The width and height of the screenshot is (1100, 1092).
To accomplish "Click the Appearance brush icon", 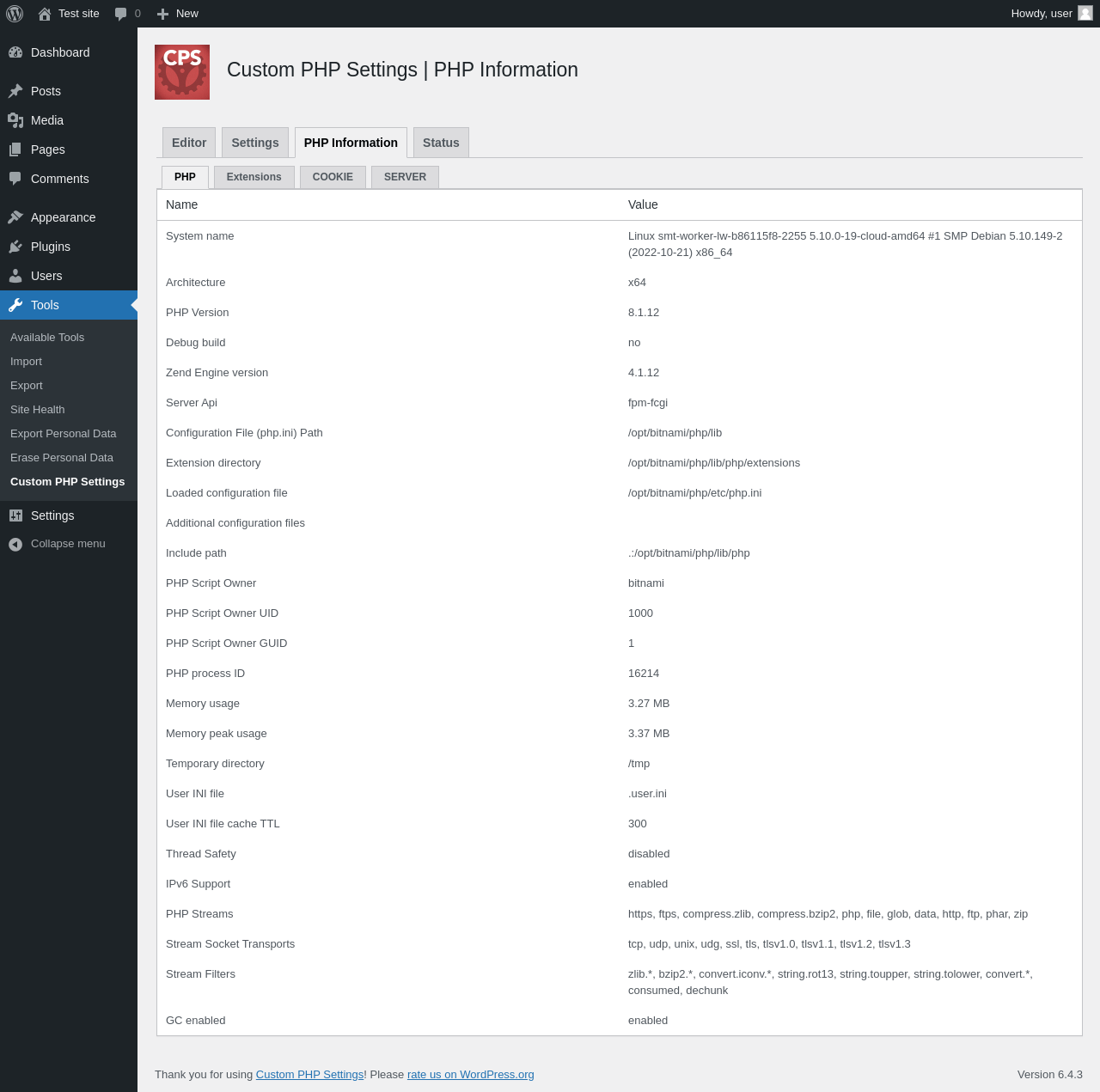I will (x=15, y=217).
